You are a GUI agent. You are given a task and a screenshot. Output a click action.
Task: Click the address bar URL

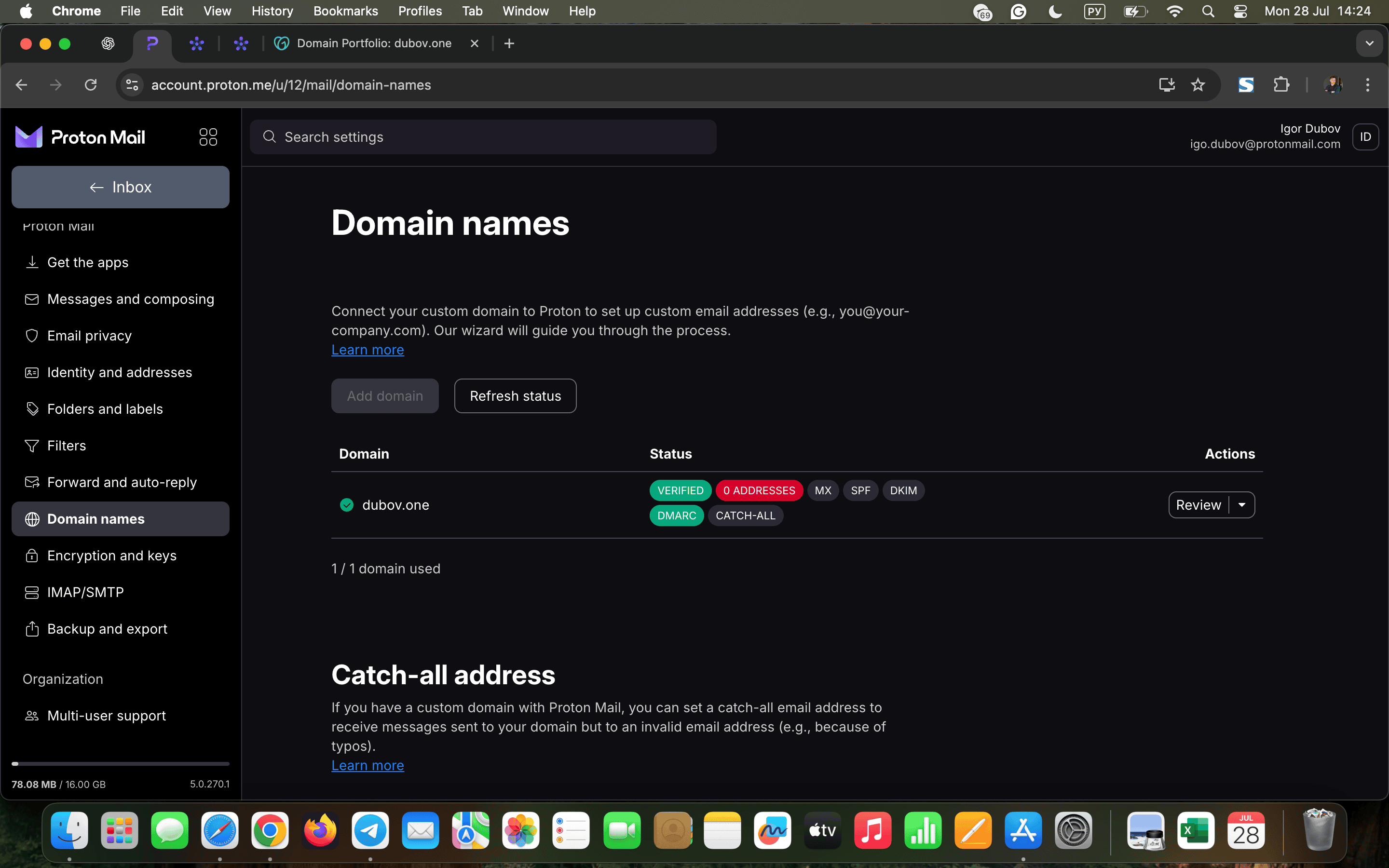(x=291, y=85)
